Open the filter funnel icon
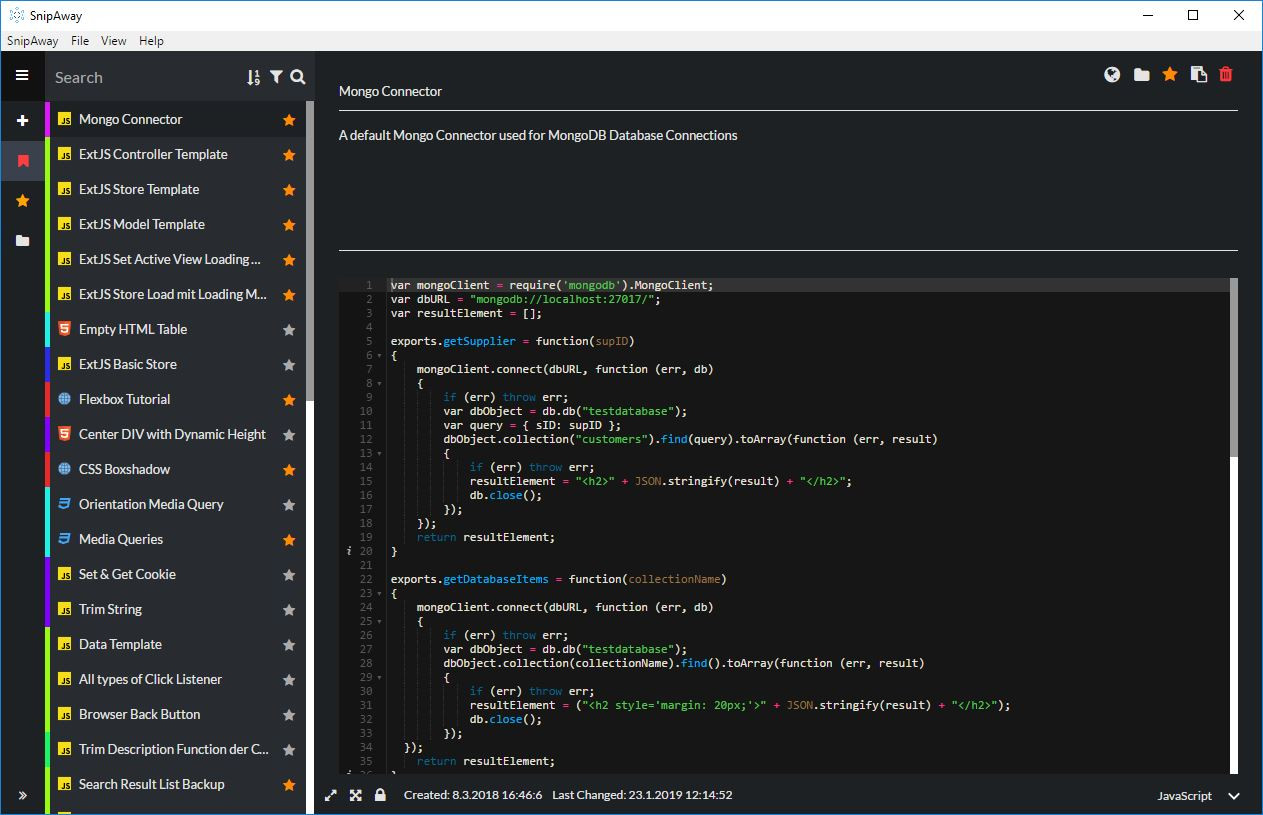 coord(276,76)
